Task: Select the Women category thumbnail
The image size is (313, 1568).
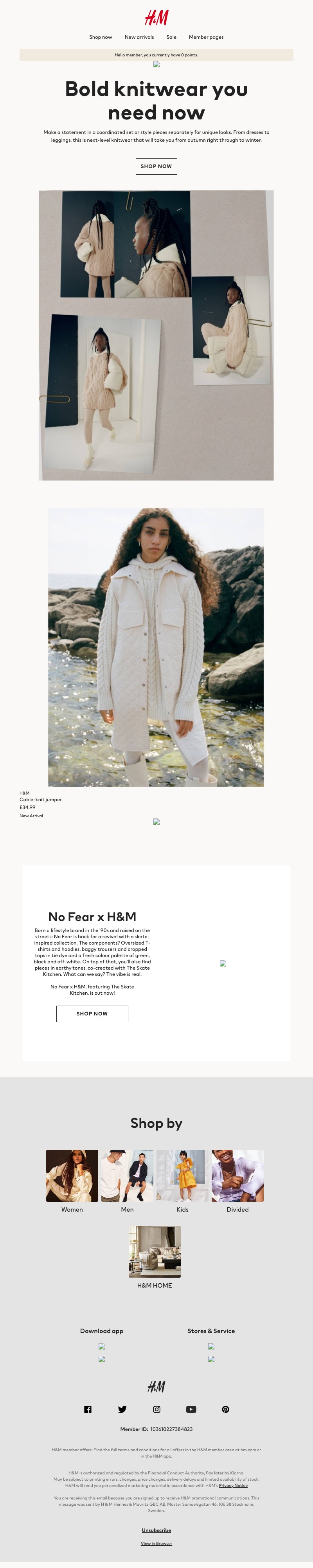Action: click(72, 1175)
